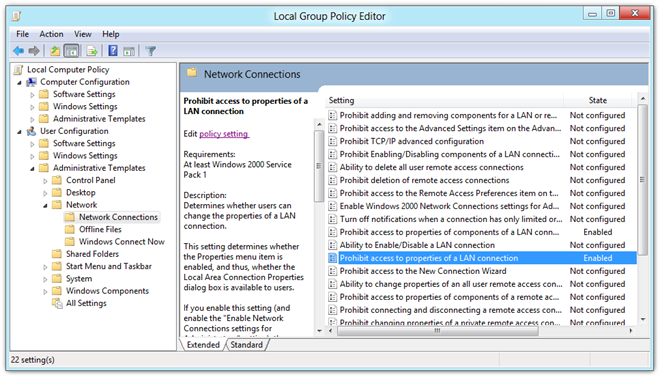The width and height of the screenshot is (660, 377).
Task: Open the Help toolbar icon
Action: (x=113, y=51)
